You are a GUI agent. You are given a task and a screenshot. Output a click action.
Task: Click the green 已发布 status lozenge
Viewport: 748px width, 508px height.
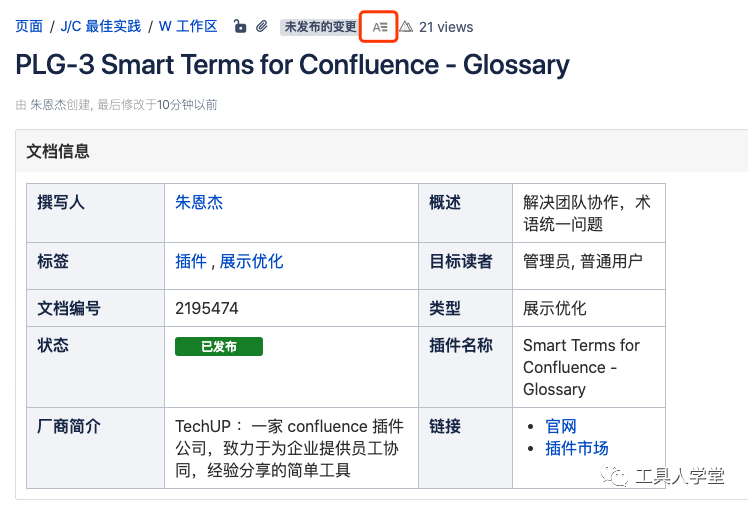point(219,346)
